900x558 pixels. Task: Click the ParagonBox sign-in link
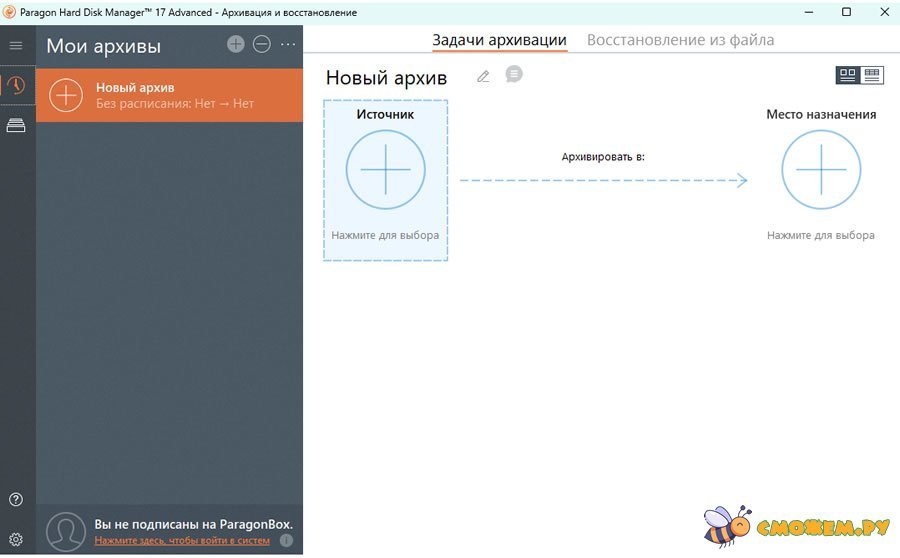point(182,541)
